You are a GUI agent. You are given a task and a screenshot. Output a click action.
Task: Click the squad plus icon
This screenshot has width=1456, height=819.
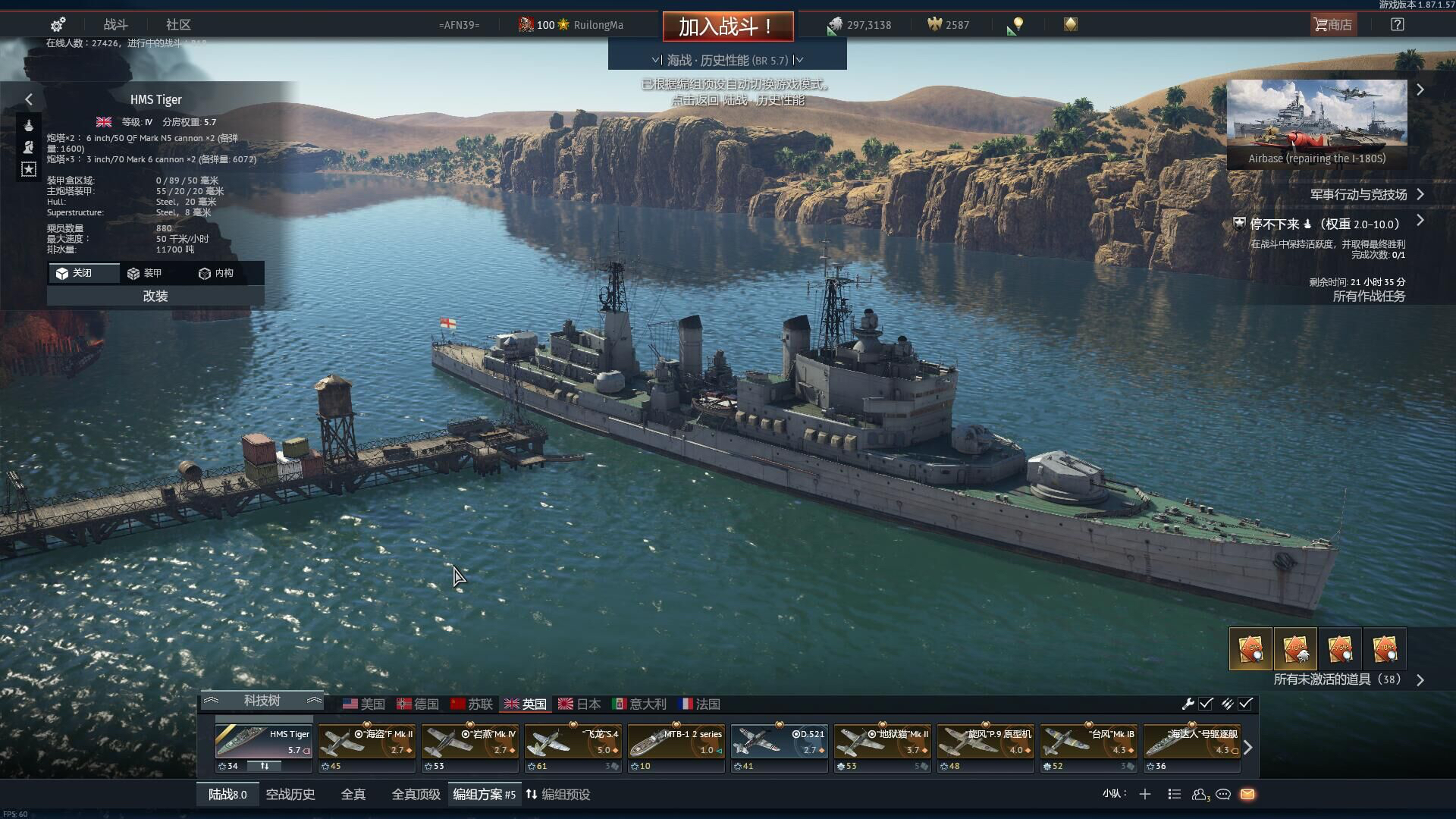click(1145, 794)
